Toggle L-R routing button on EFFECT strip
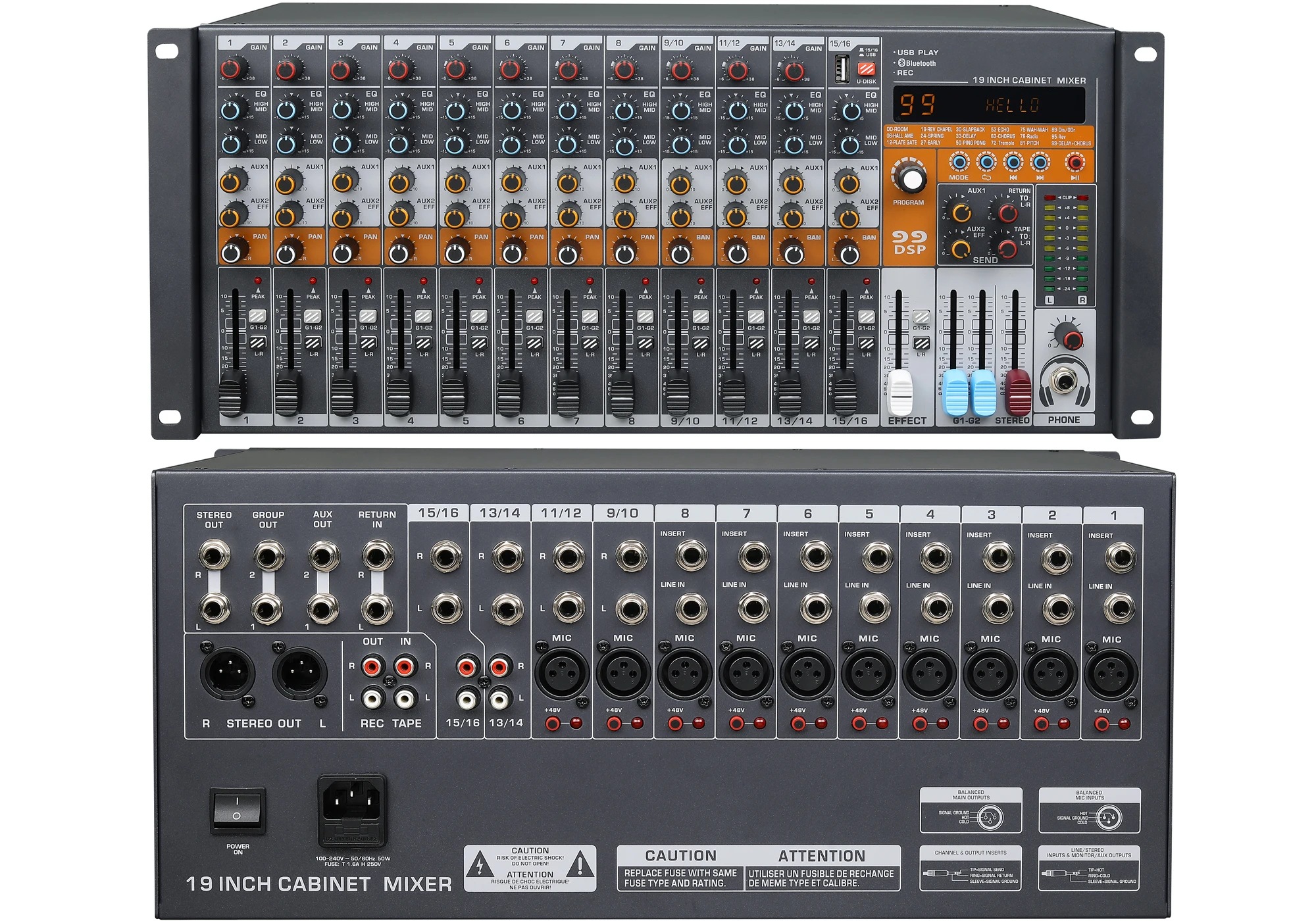Screen dimensions: 1316x921 tap(922, 343)
